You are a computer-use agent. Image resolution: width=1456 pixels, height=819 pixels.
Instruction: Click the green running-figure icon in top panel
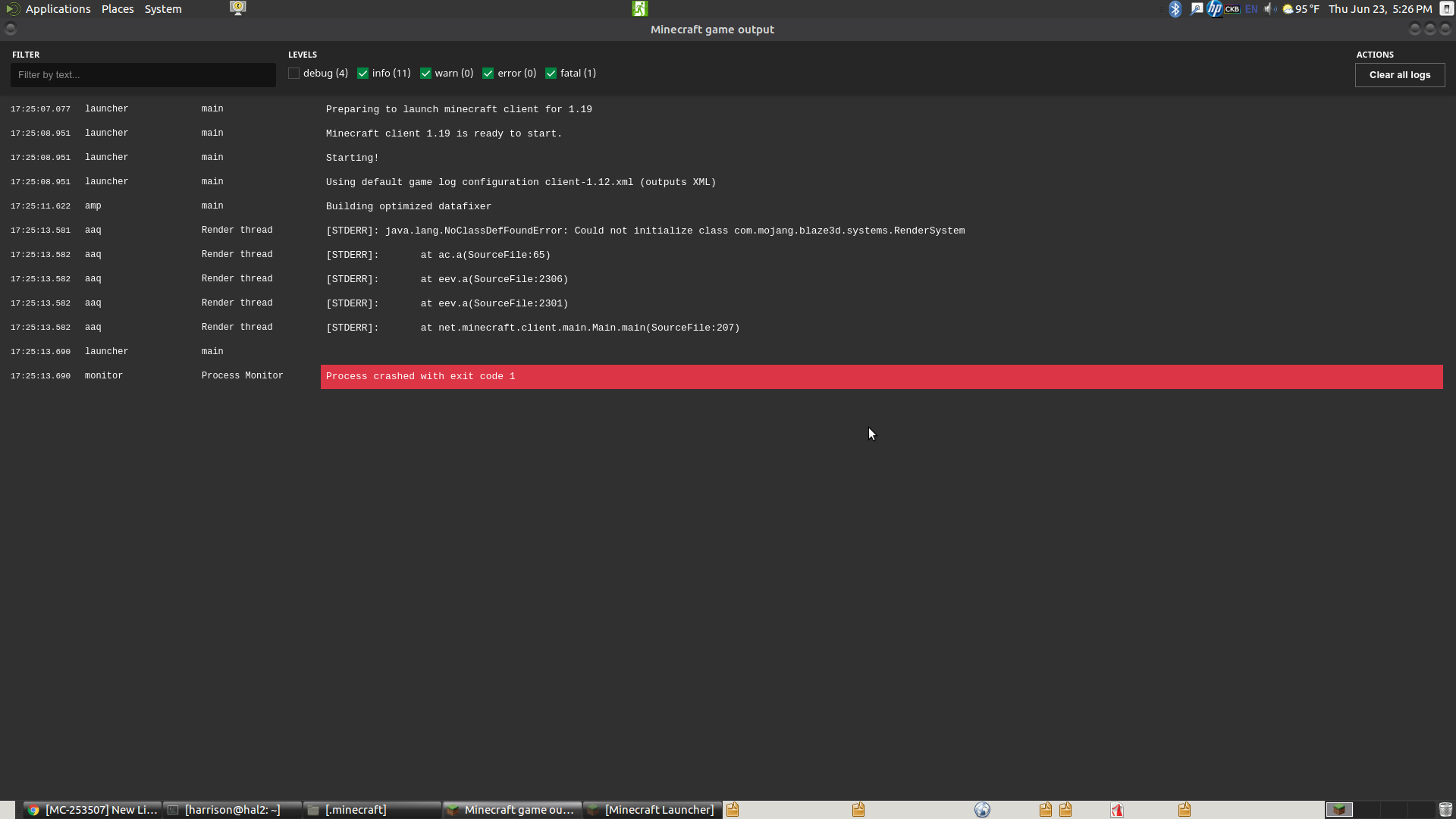point(640,8)
